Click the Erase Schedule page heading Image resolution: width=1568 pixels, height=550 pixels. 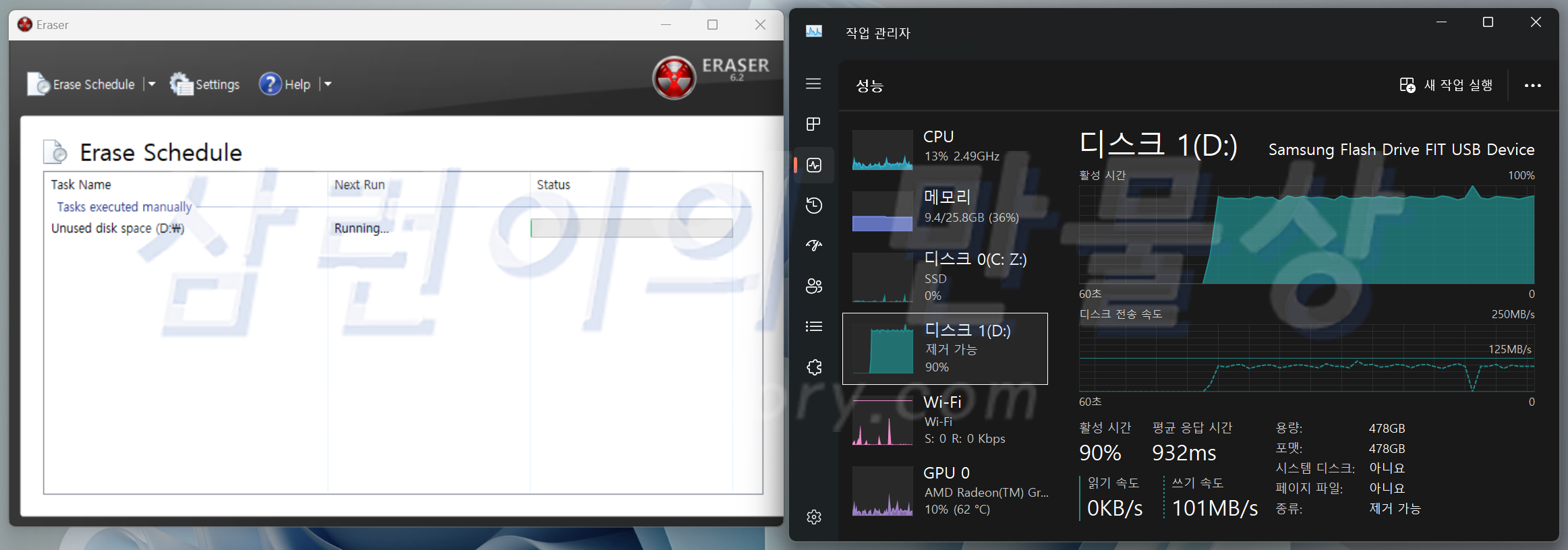click(x=161, y=153)
